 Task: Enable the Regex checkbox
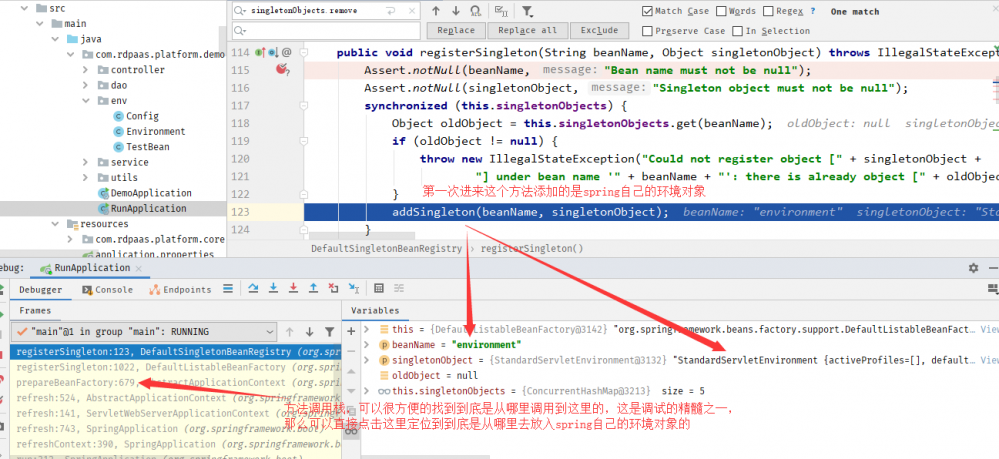(768, 11)
